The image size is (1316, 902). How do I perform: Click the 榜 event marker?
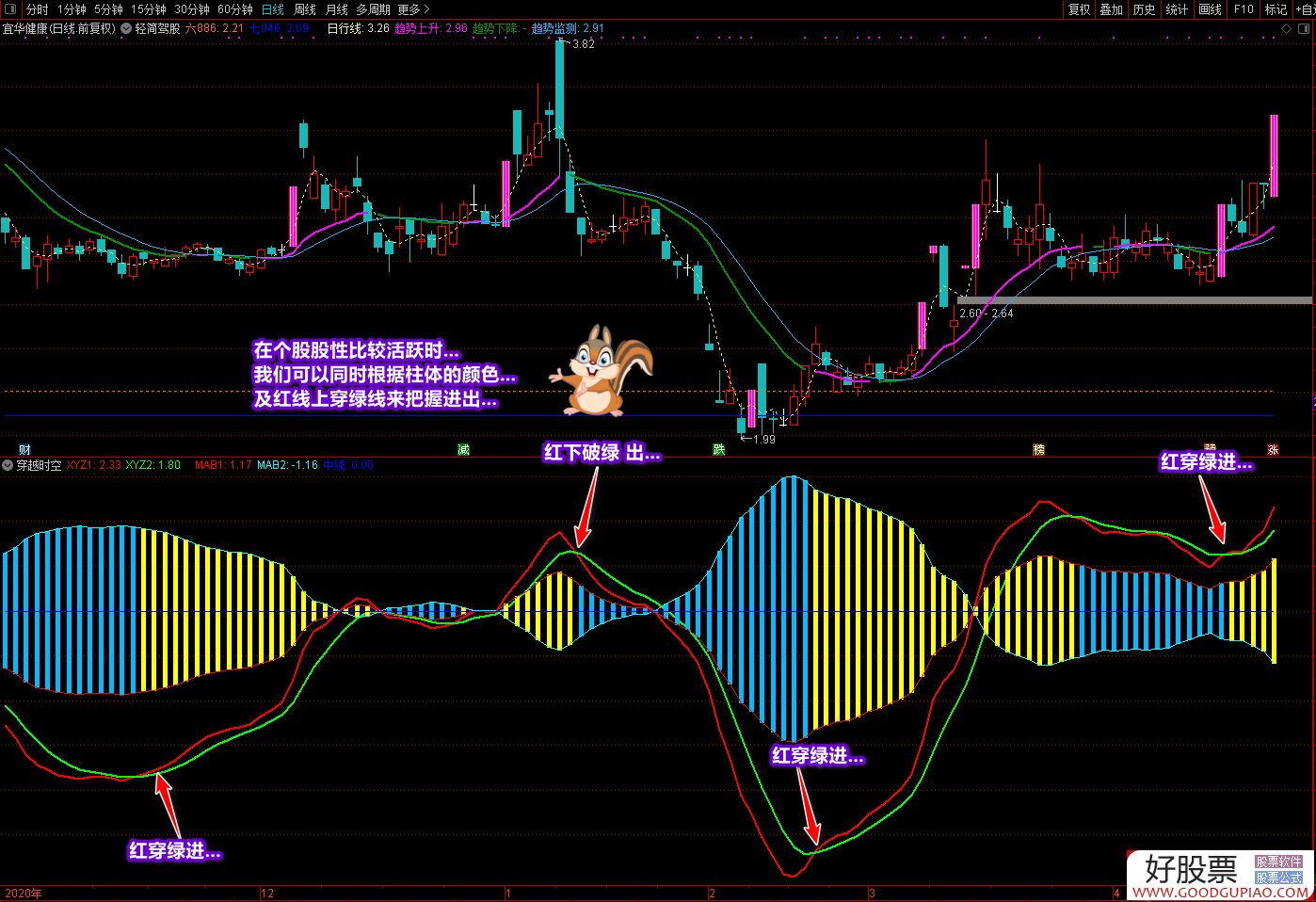tap(1038, 450)
